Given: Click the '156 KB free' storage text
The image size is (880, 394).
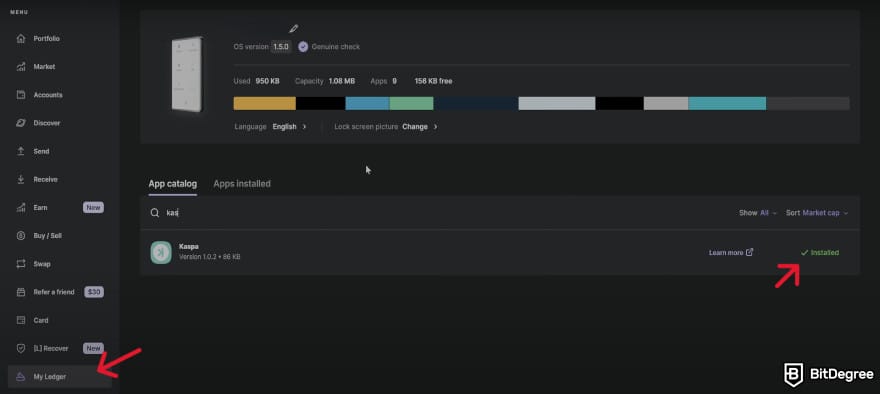Looking at the screenshot, I should [x=433, y=81].
